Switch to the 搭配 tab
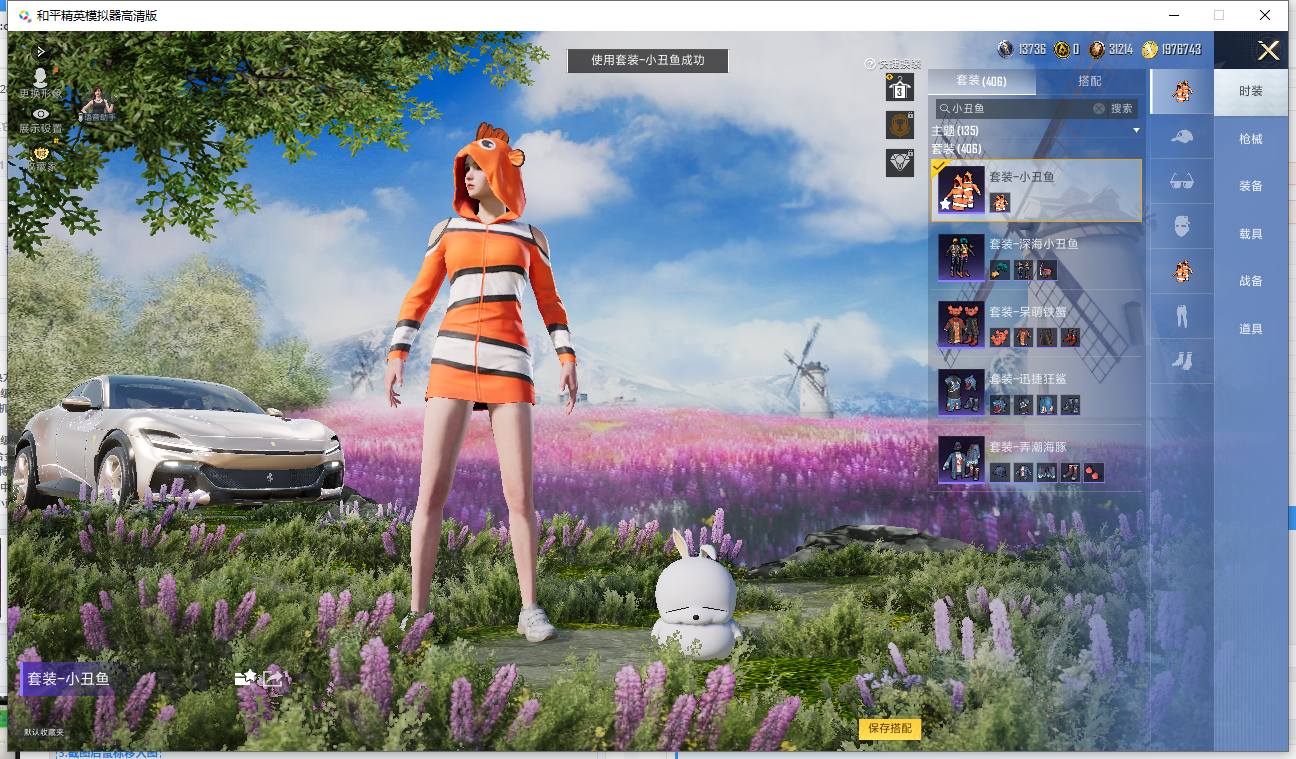 (1090, 81)
